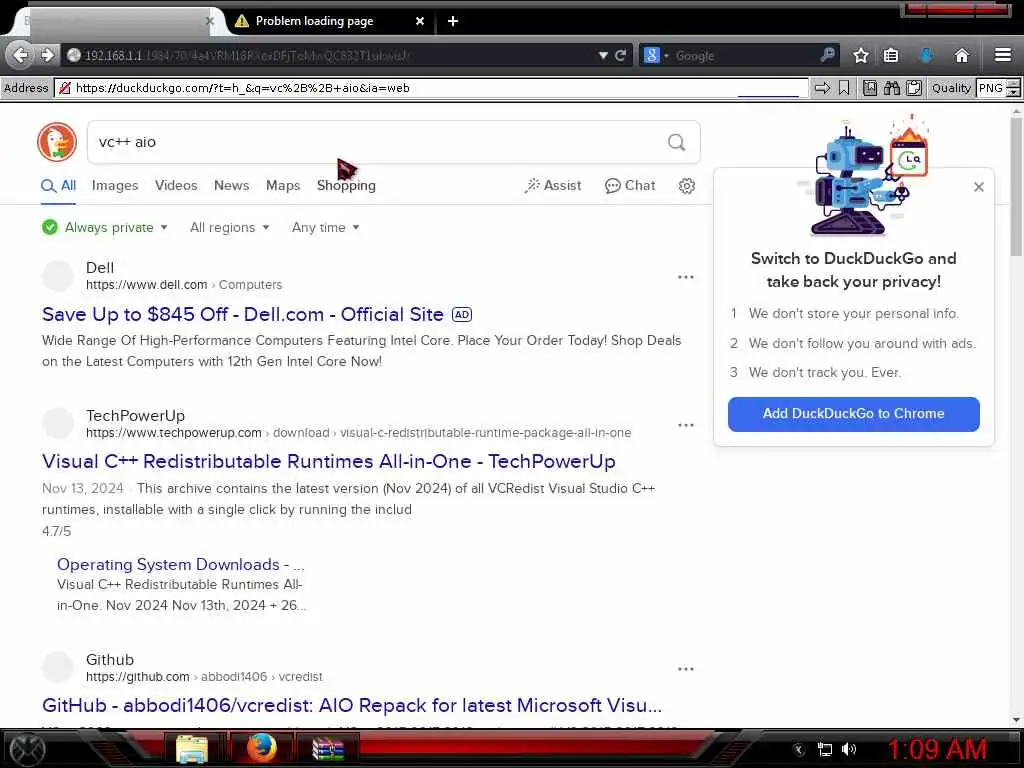Close the DuckDuckGo privacy promo card
This screenshot has height=768, width=1024.
pos(978,187)
